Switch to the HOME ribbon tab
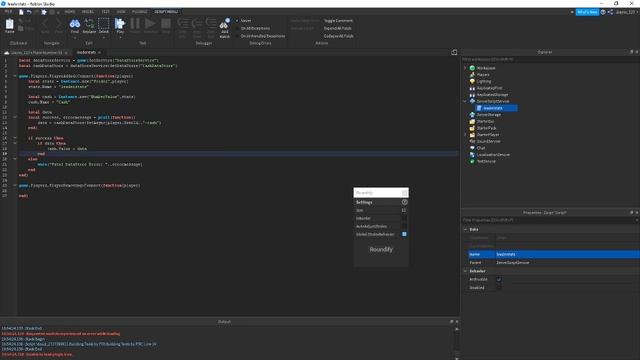 [70, 12]
